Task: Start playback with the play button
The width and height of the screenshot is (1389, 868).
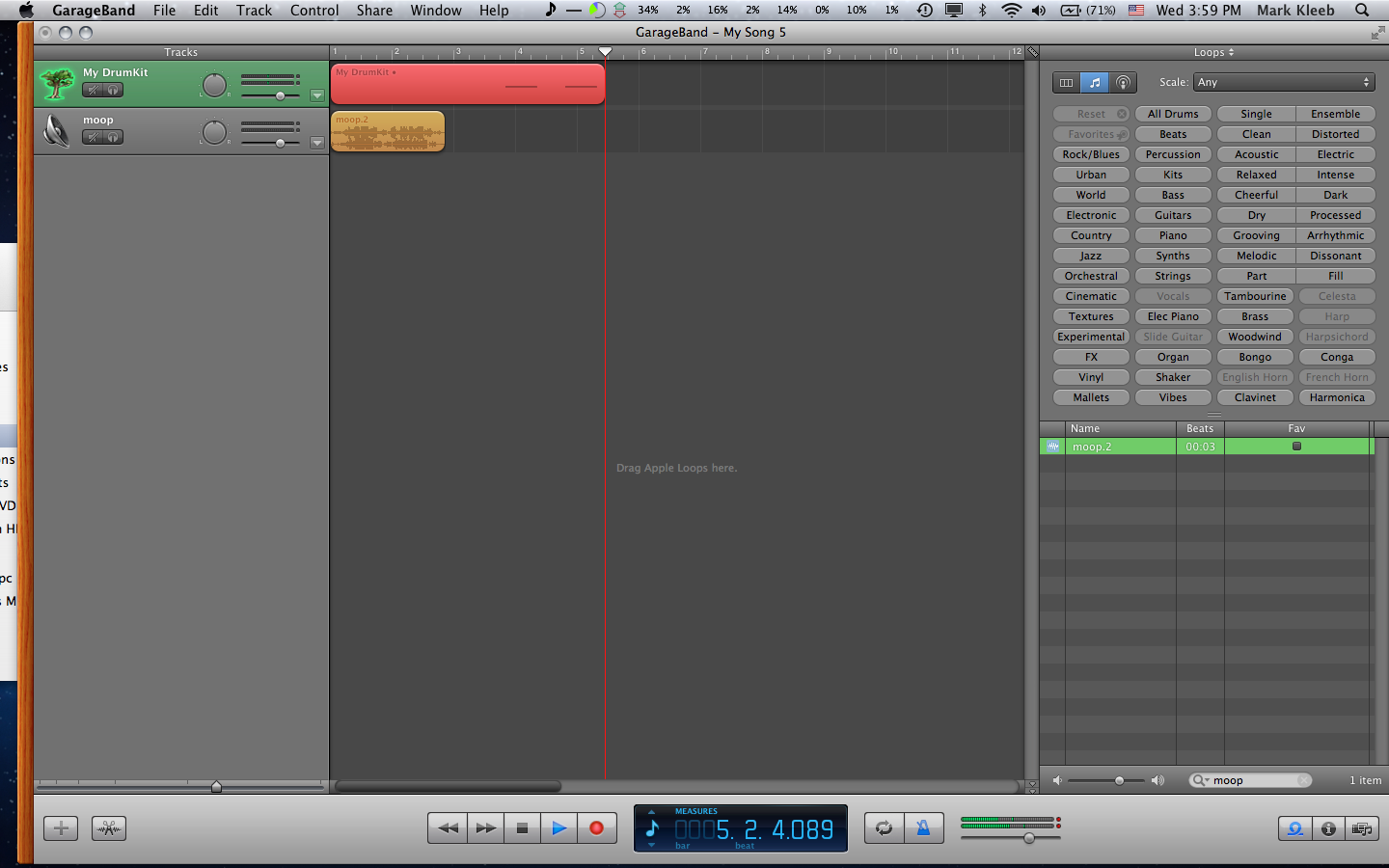Action: pyautogui.click(x=558, y=827)
